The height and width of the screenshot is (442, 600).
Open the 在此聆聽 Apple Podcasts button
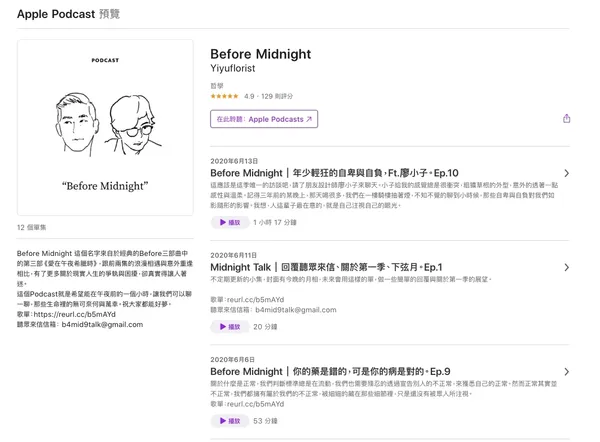(264, 119)
